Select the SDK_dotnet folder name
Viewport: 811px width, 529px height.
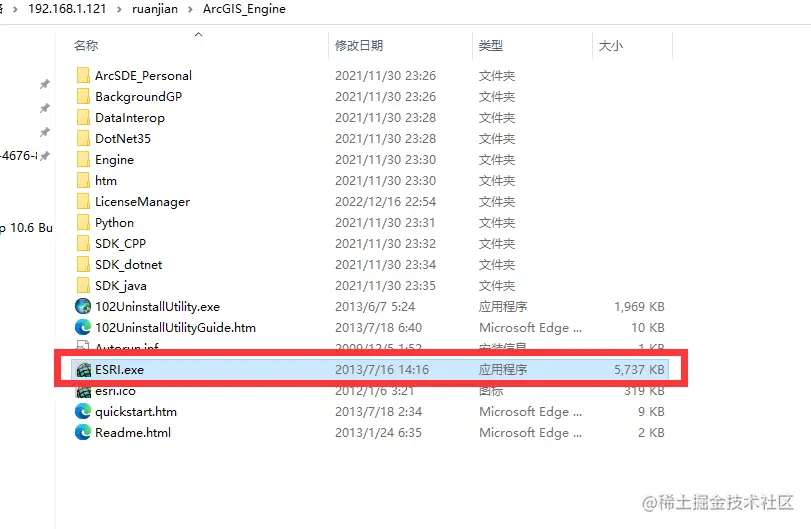coord(128,265)
